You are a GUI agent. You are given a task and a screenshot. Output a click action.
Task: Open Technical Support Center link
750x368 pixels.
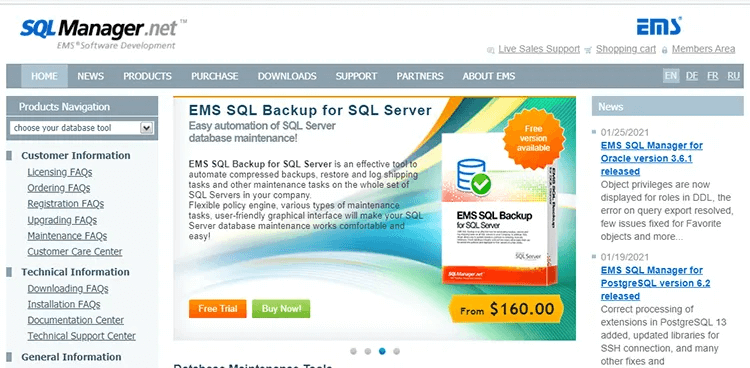[81, 336]
